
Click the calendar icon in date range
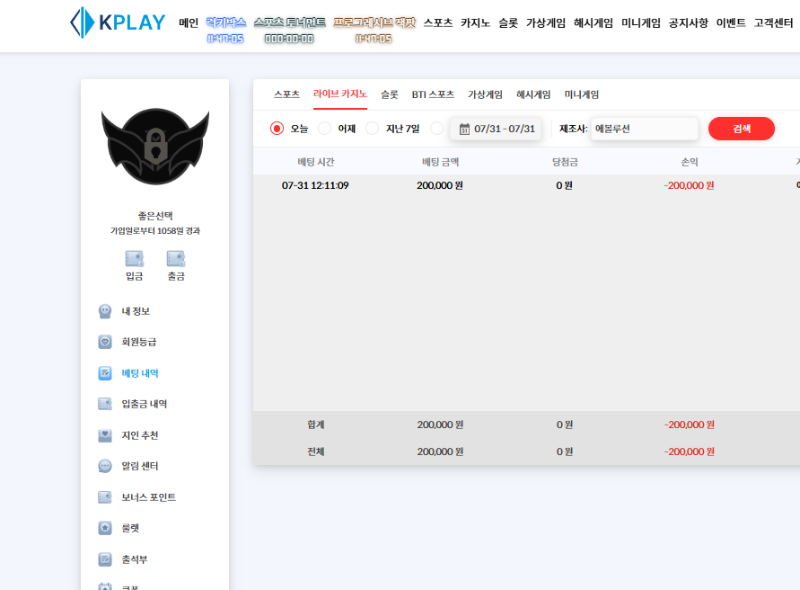click(464, 129)
